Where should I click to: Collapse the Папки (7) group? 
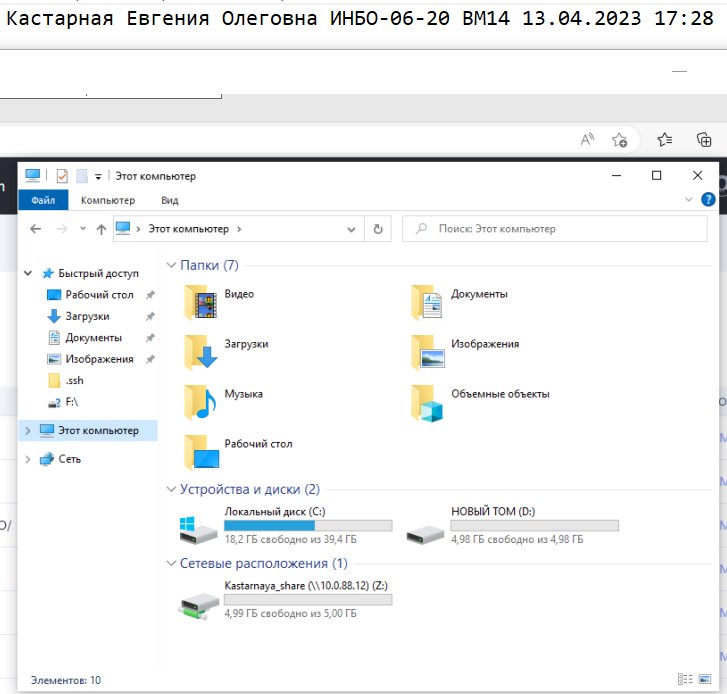(172, 265)
